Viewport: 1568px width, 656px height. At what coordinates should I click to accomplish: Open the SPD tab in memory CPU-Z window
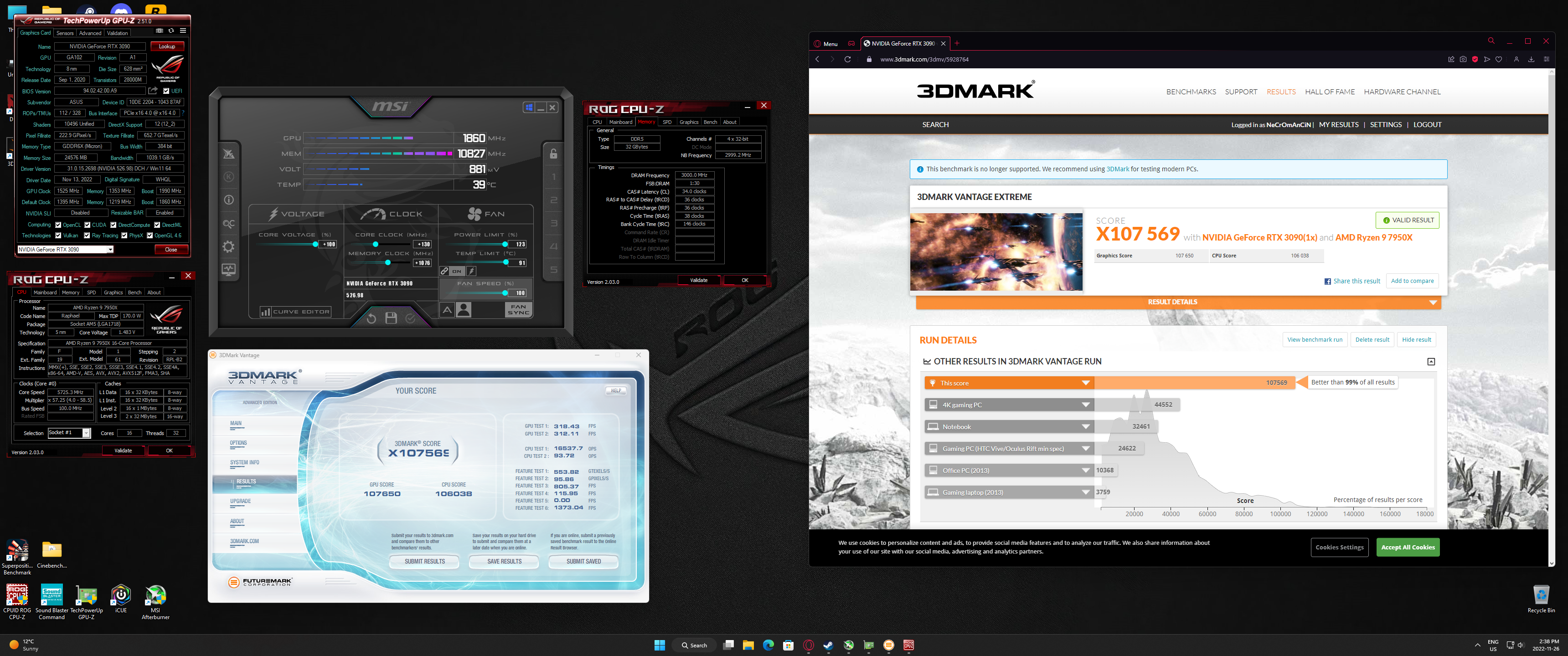[x=667, y=122]
